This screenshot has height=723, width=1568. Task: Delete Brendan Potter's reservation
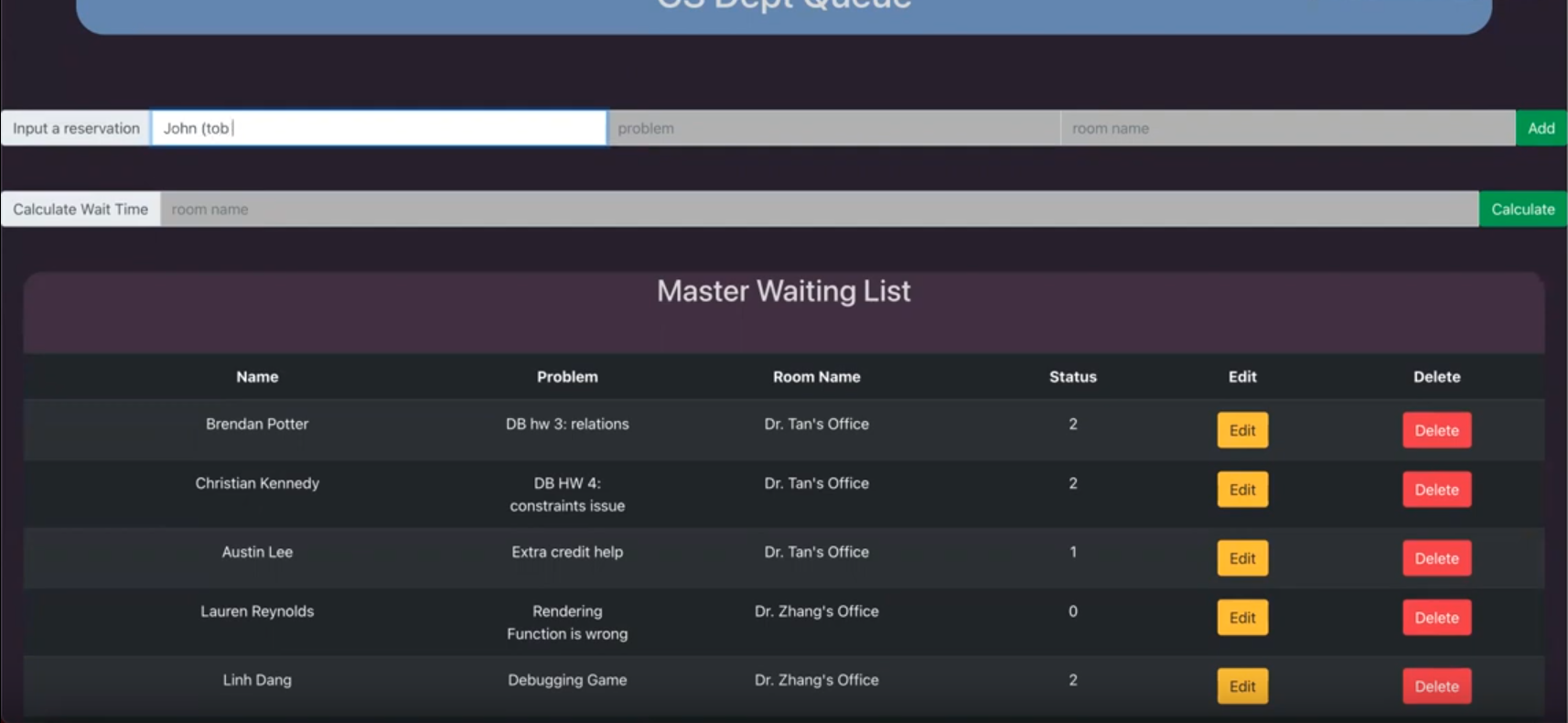pyautogui.click(x=1436, y=430)
